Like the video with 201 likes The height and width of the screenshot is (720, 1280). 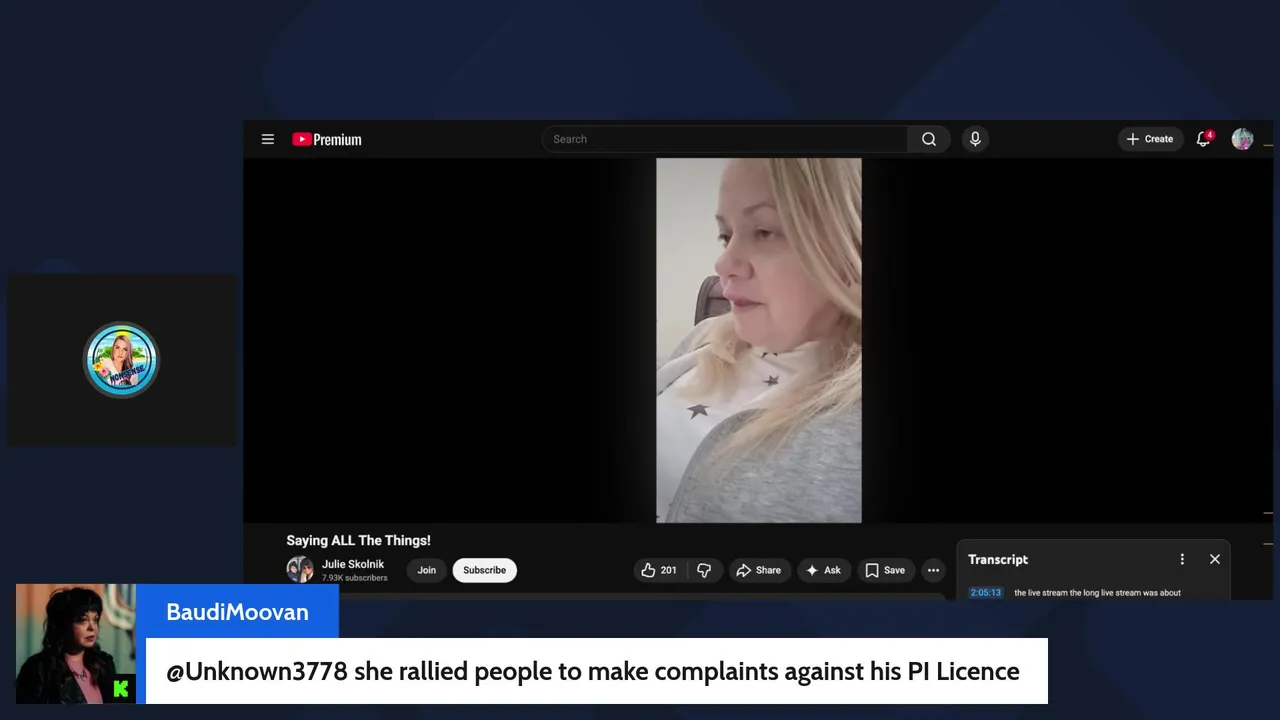(x=659, y=570)
